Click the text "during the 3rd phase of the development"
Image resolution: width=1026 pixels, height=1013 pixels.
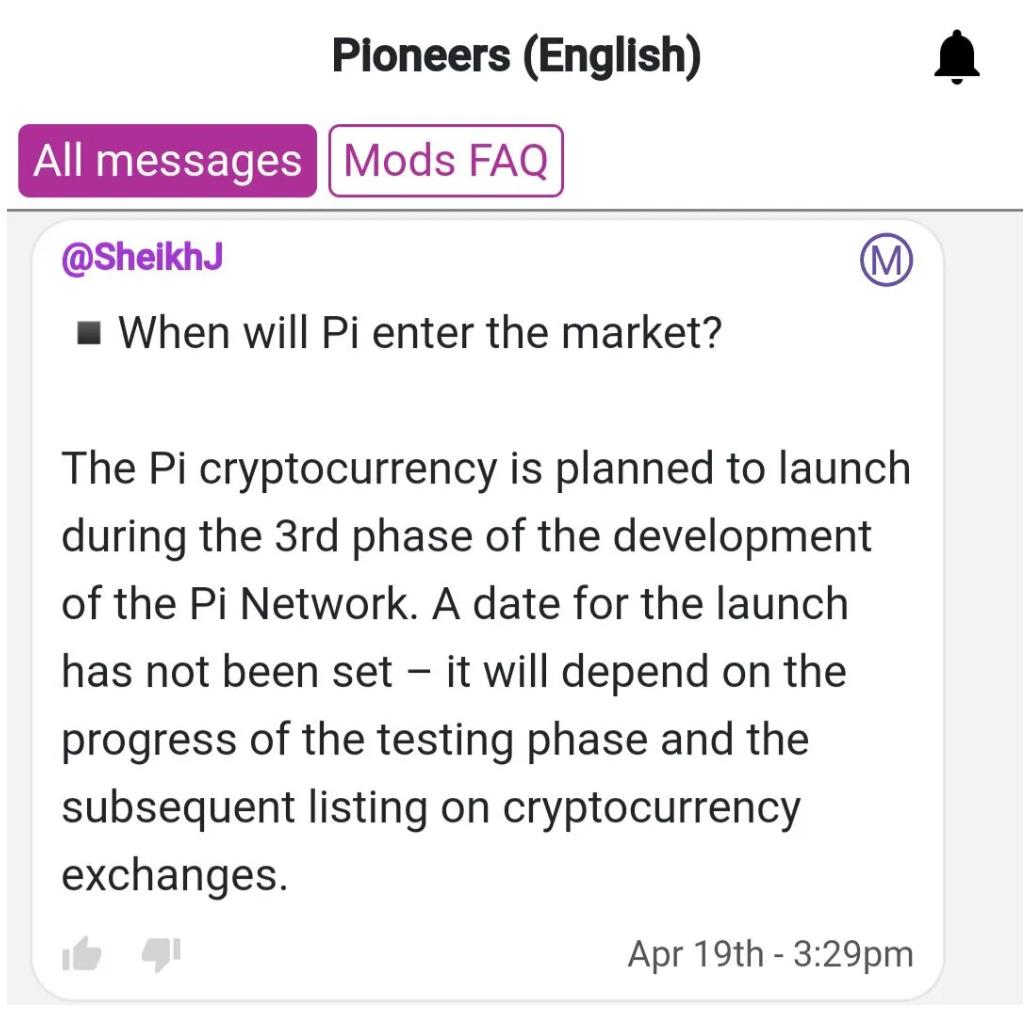click(467, 537)
